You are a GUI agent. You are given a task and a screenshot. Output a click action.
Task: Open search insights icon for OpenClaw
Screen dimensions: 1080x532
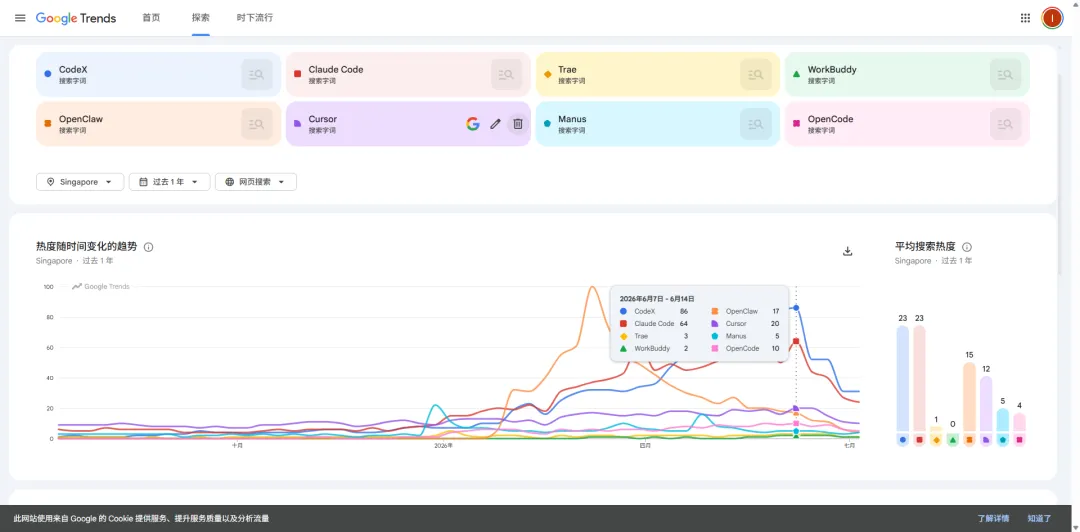pos(257,124)
